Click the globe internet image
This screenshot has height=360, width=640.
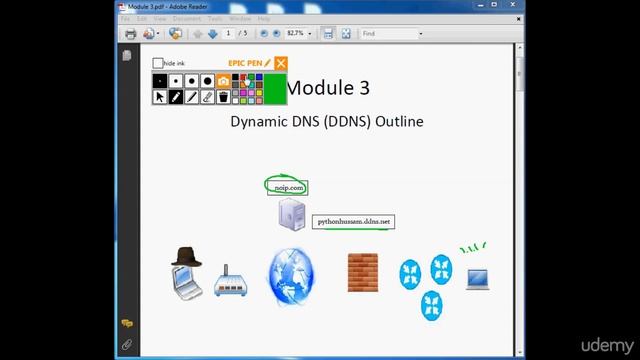(291, 277)
